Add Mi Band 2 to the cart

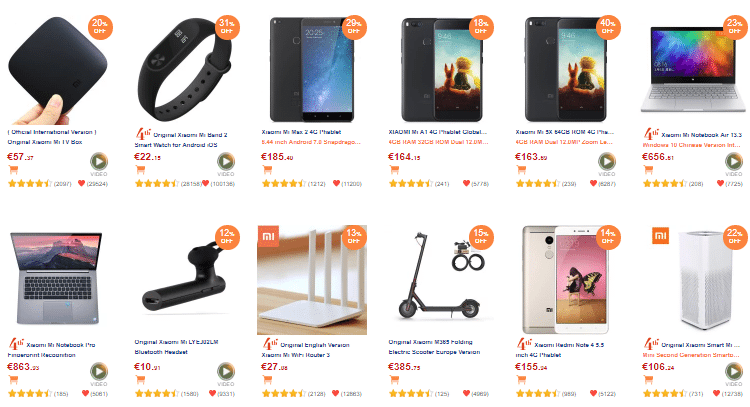pos(140,169)
